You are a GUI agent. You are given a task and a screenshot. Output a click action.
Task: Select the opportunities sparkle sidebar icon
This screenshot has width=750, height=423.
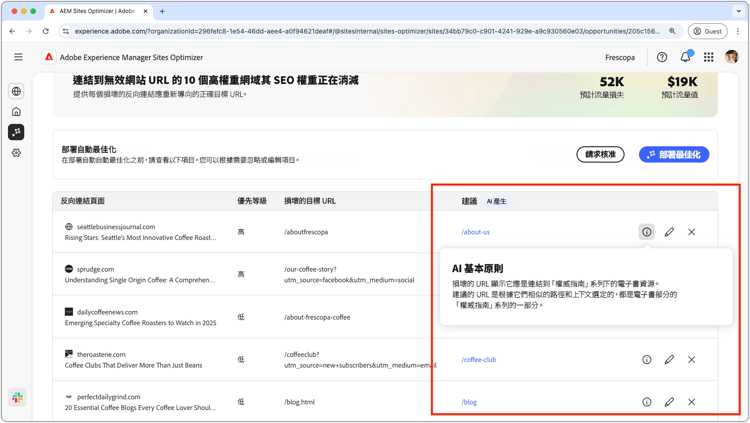[x=16, y=132]
